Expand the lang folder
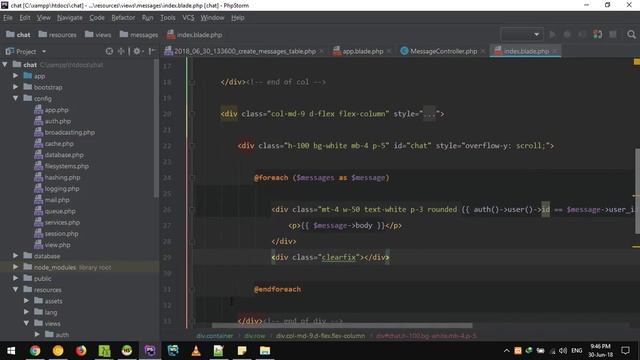The image size is (640, 360). pyautogui.click(x=27, y=312)
